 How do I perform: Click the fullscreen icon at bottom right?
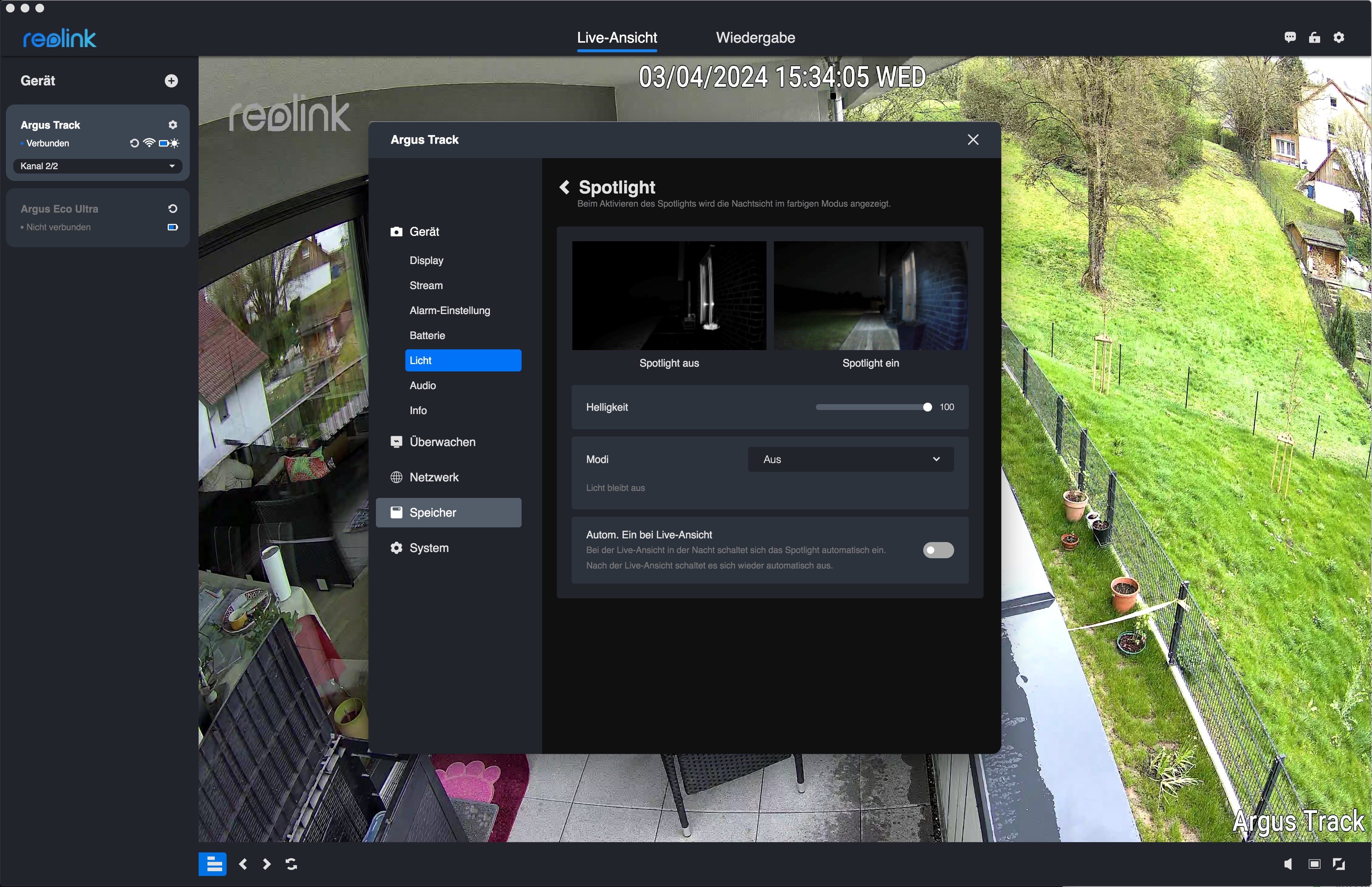click(1339, 863)
